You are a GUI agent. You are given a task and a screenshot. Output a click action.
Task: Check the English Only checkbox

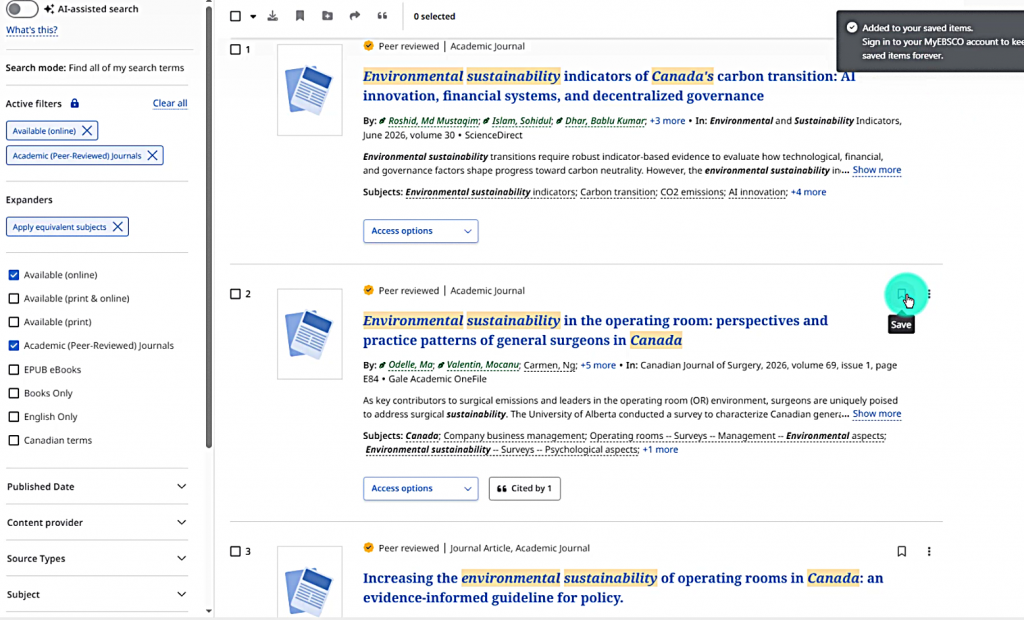point(14,417)
